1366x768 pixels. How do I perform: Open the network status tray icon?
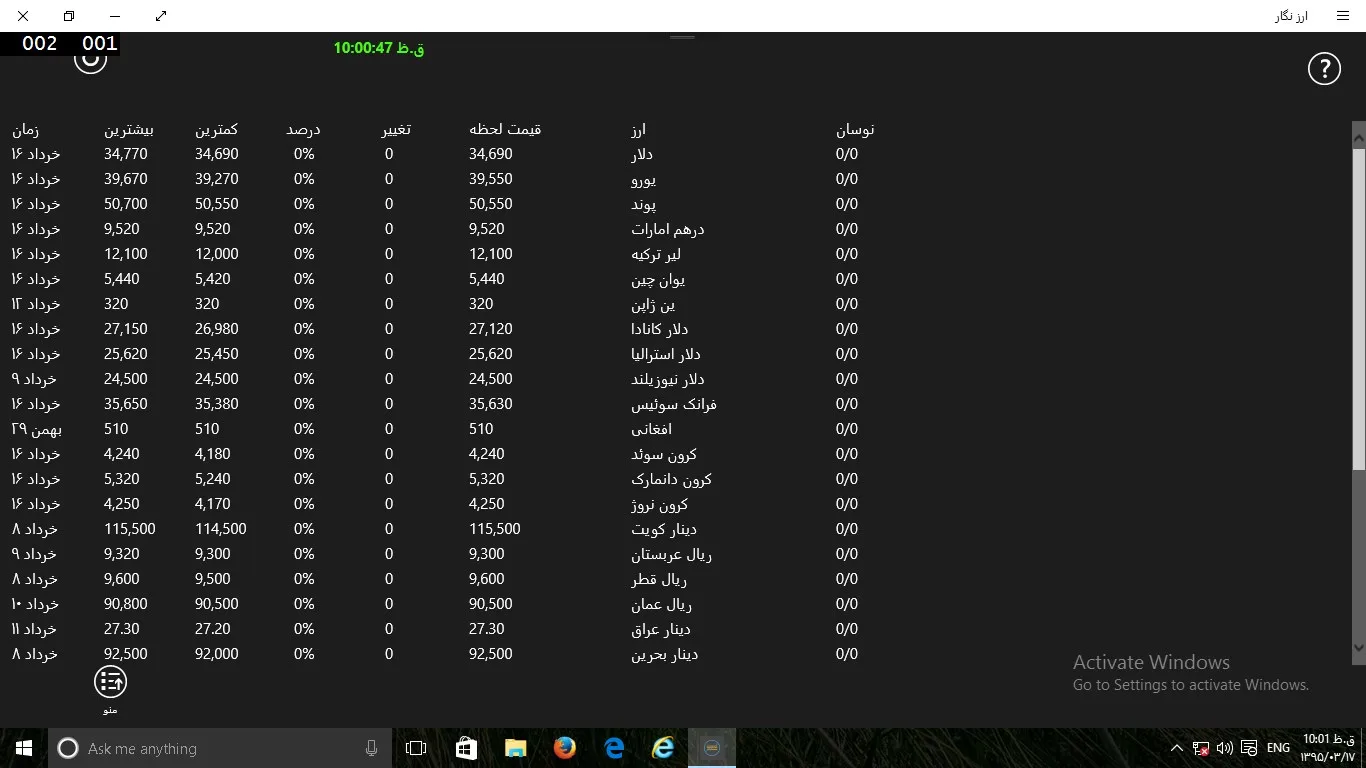tap(1201, 748)
